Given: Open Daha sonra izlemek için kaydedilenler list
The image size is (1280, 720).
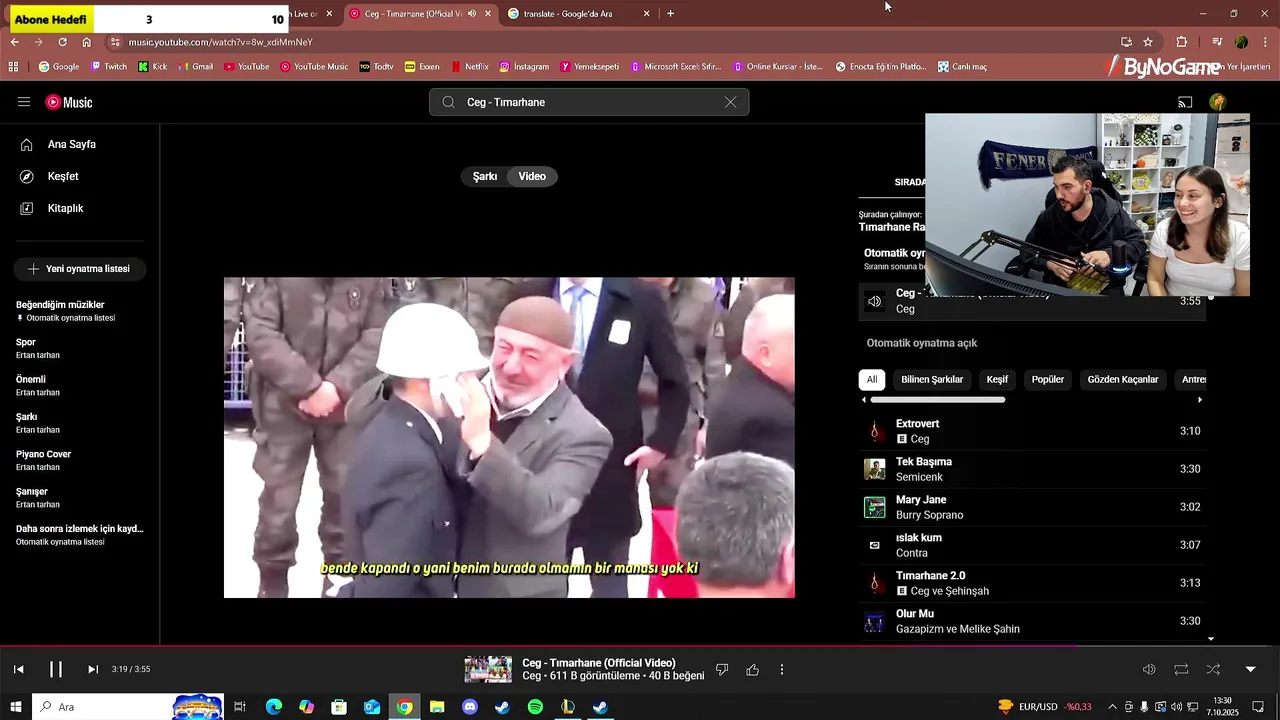Looking at the screenshot, I should click(80, 534).
